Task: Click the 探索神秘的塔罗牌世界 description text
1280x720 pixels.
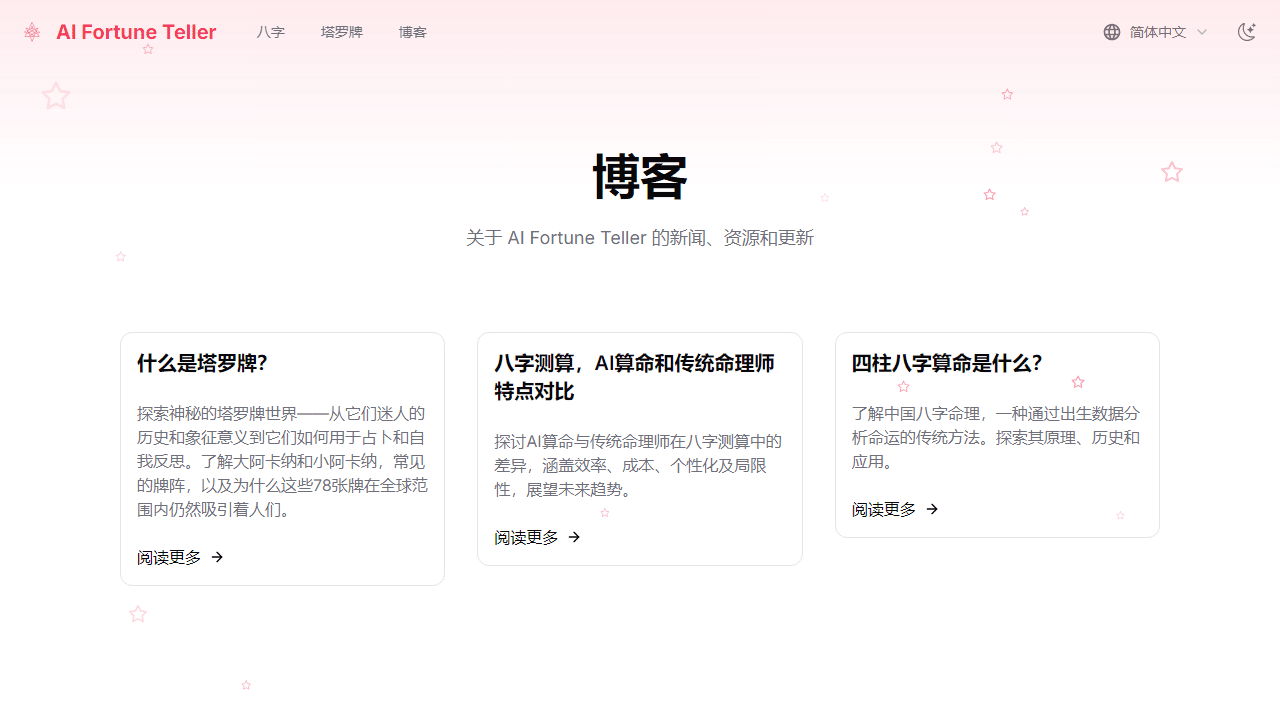Action: (x=282, y=461)
